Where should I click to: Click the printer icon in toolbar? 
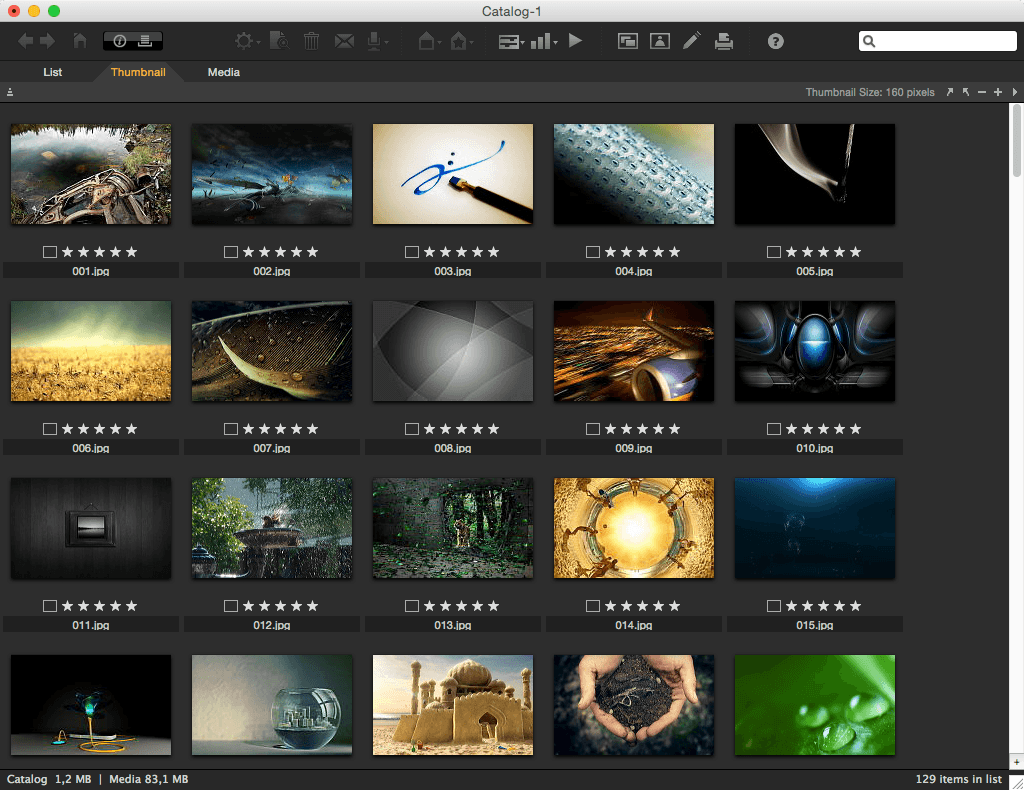724,41
